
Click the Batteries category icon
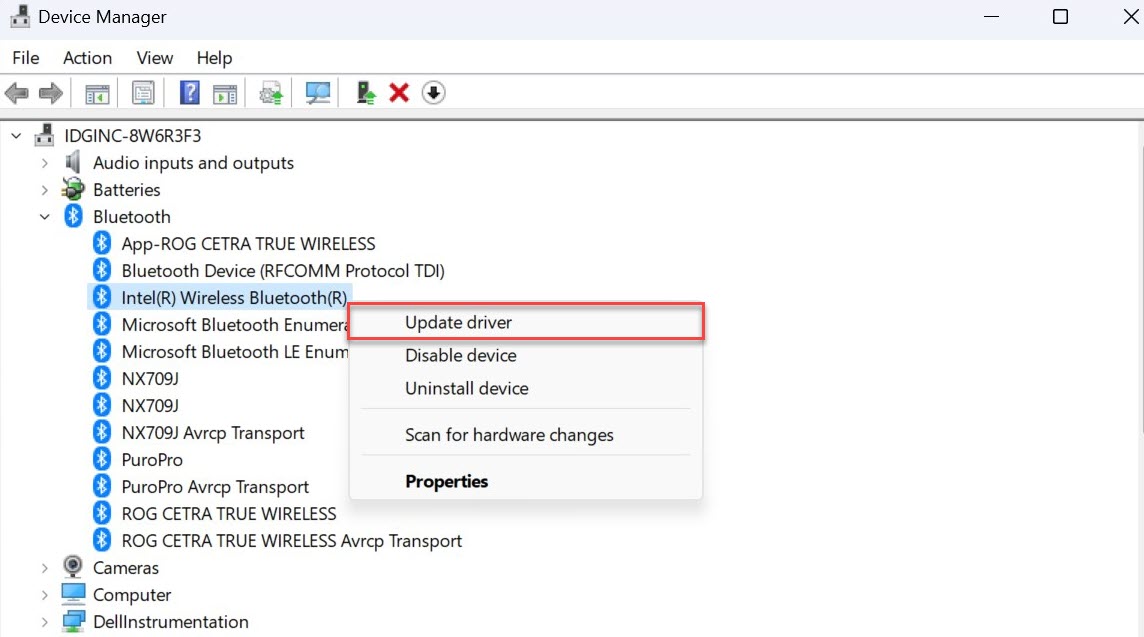pyautogui.click(x=73, y=189)
